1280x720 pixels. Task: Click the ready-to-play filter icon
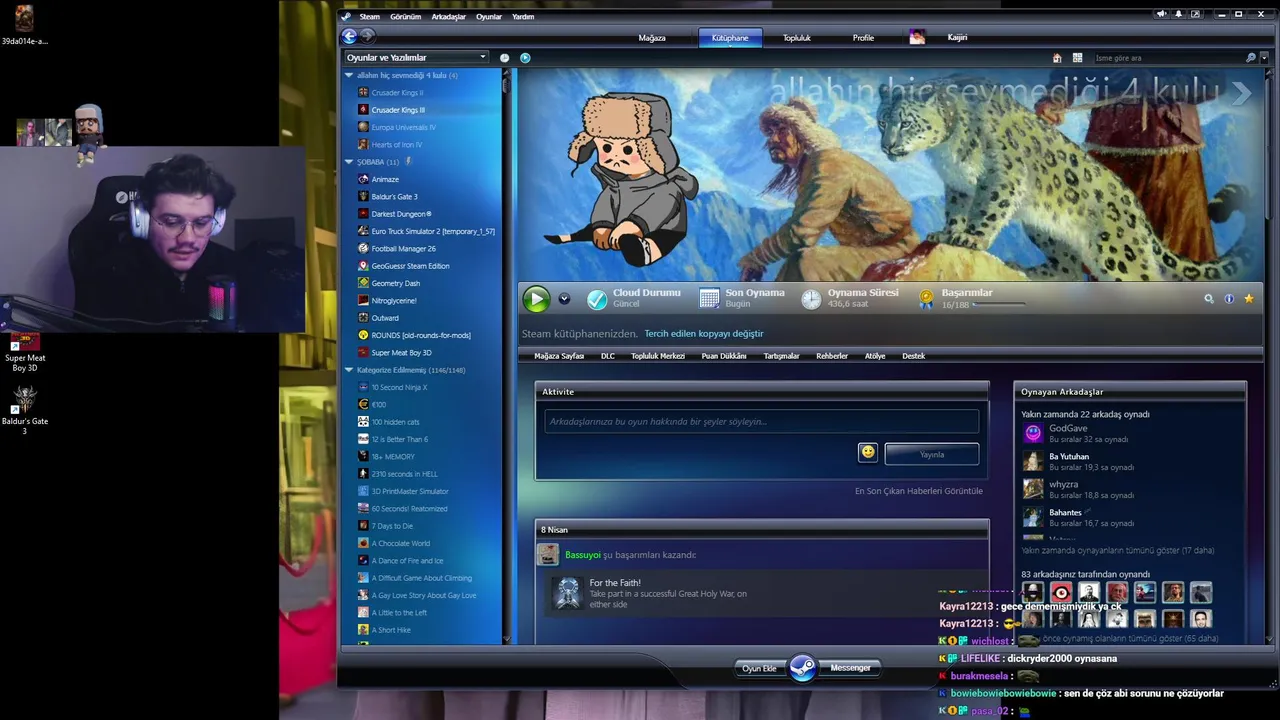tap(525, 58)
